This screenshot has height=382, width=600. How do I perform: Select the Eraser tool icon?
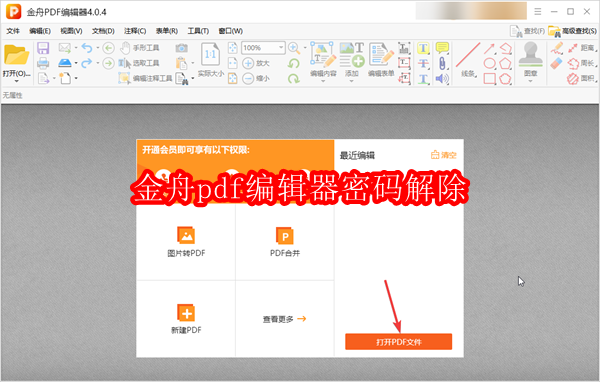click(556, 63)
